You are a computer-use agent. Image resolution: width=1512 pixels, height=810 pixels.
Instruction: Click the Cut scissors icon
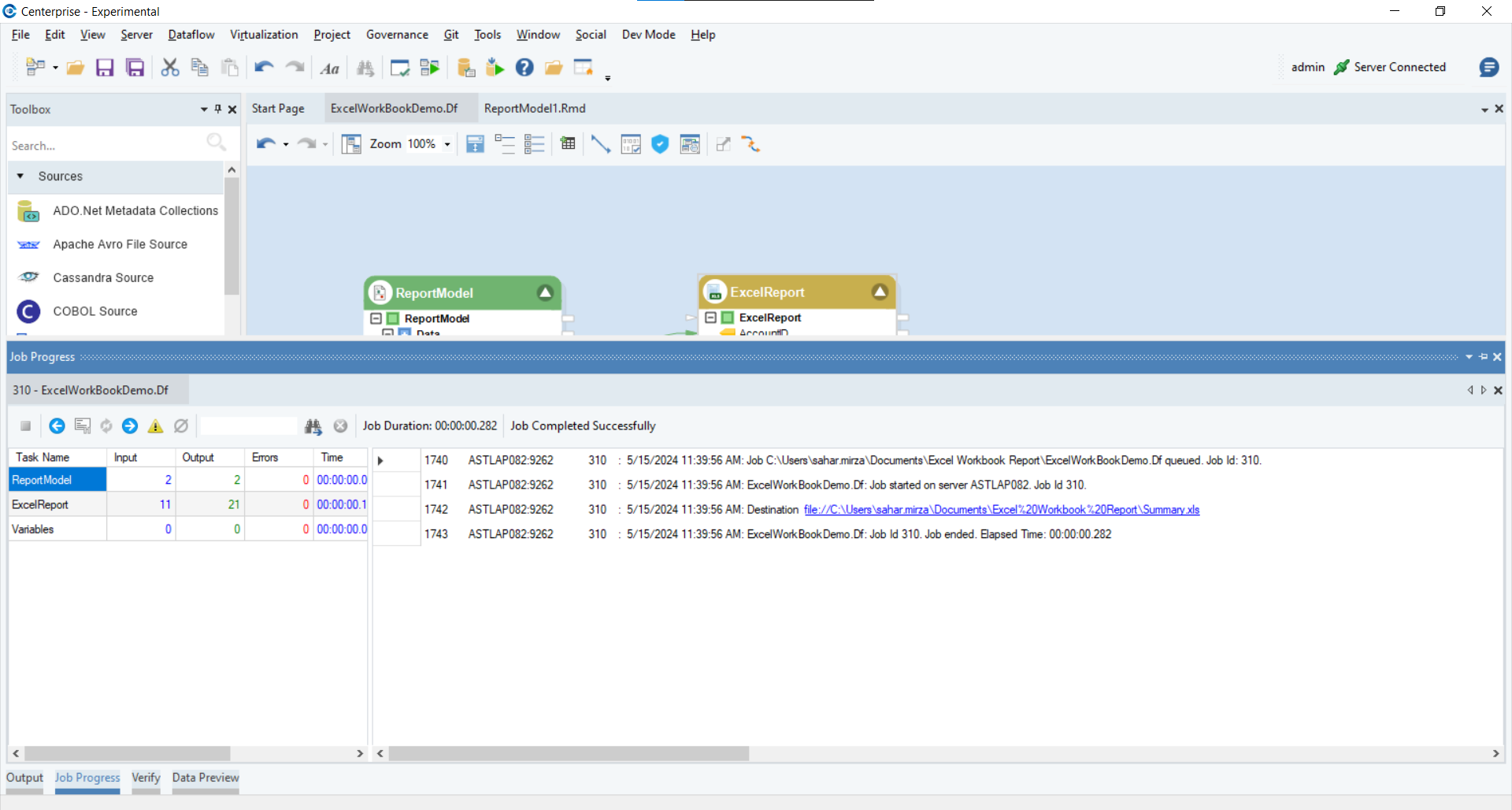tap(169, 68)
